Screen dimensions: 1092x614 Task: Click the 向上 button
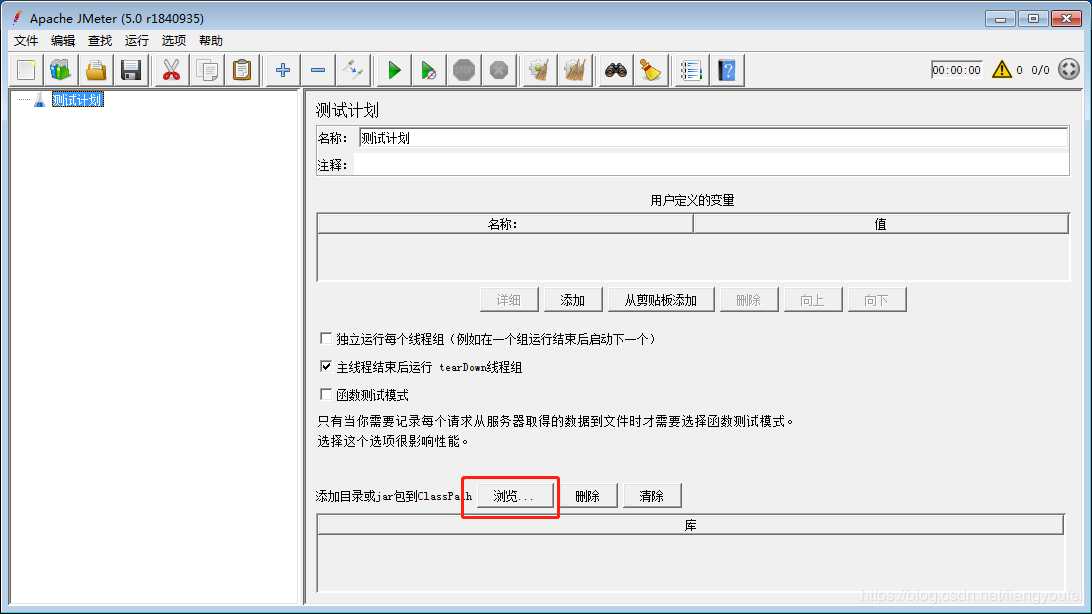[813, 300]
